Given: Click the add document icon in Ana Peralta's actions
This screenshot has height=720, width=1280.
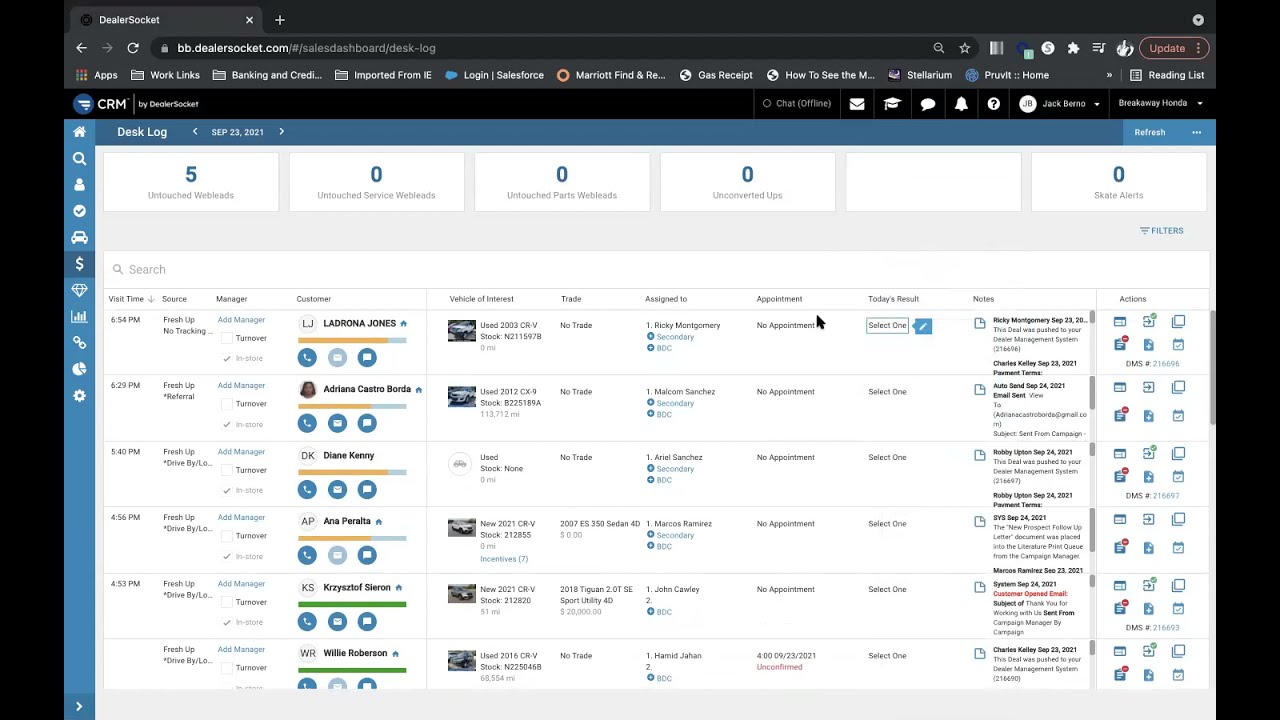Looking at the screenshot, I should [x=1149, y=547].
